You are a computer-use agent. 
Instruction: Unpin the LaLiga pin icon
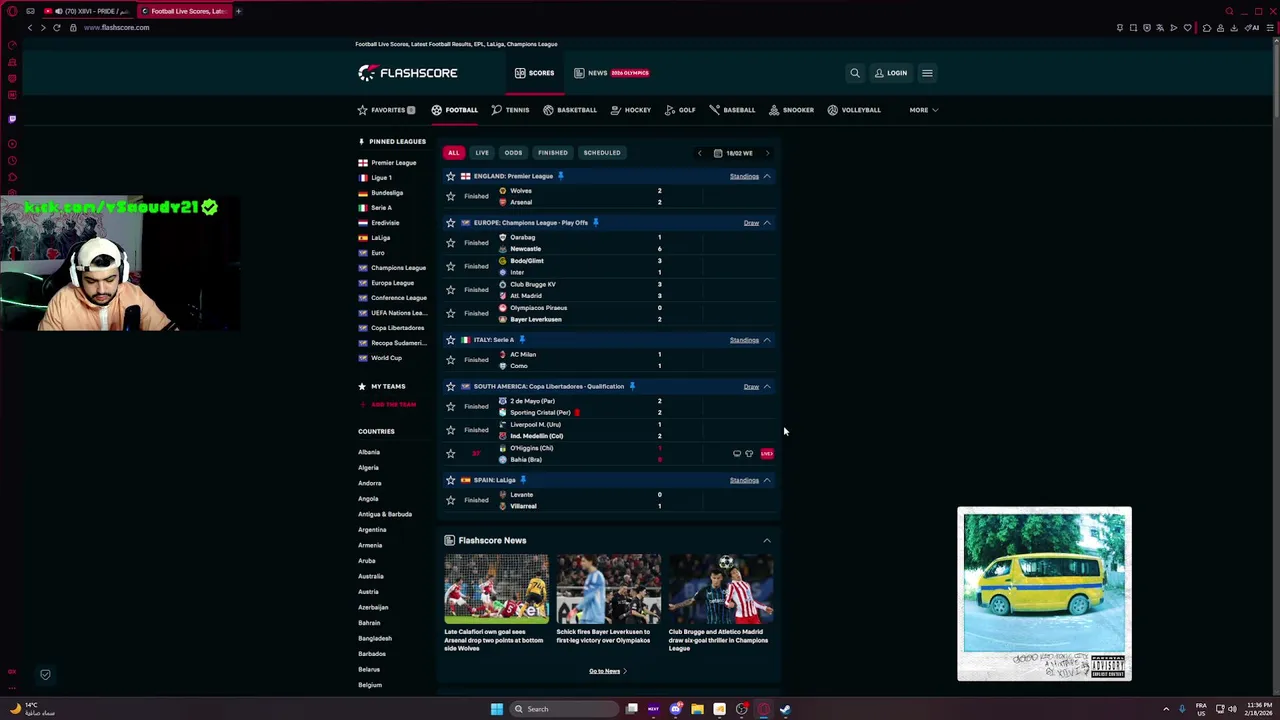point(523,480)
